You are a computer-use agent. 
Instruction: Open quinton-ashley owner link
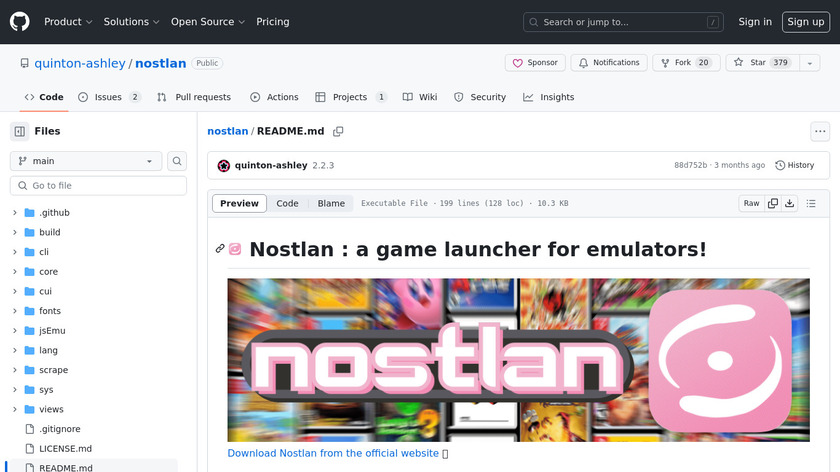click(80, 63)
